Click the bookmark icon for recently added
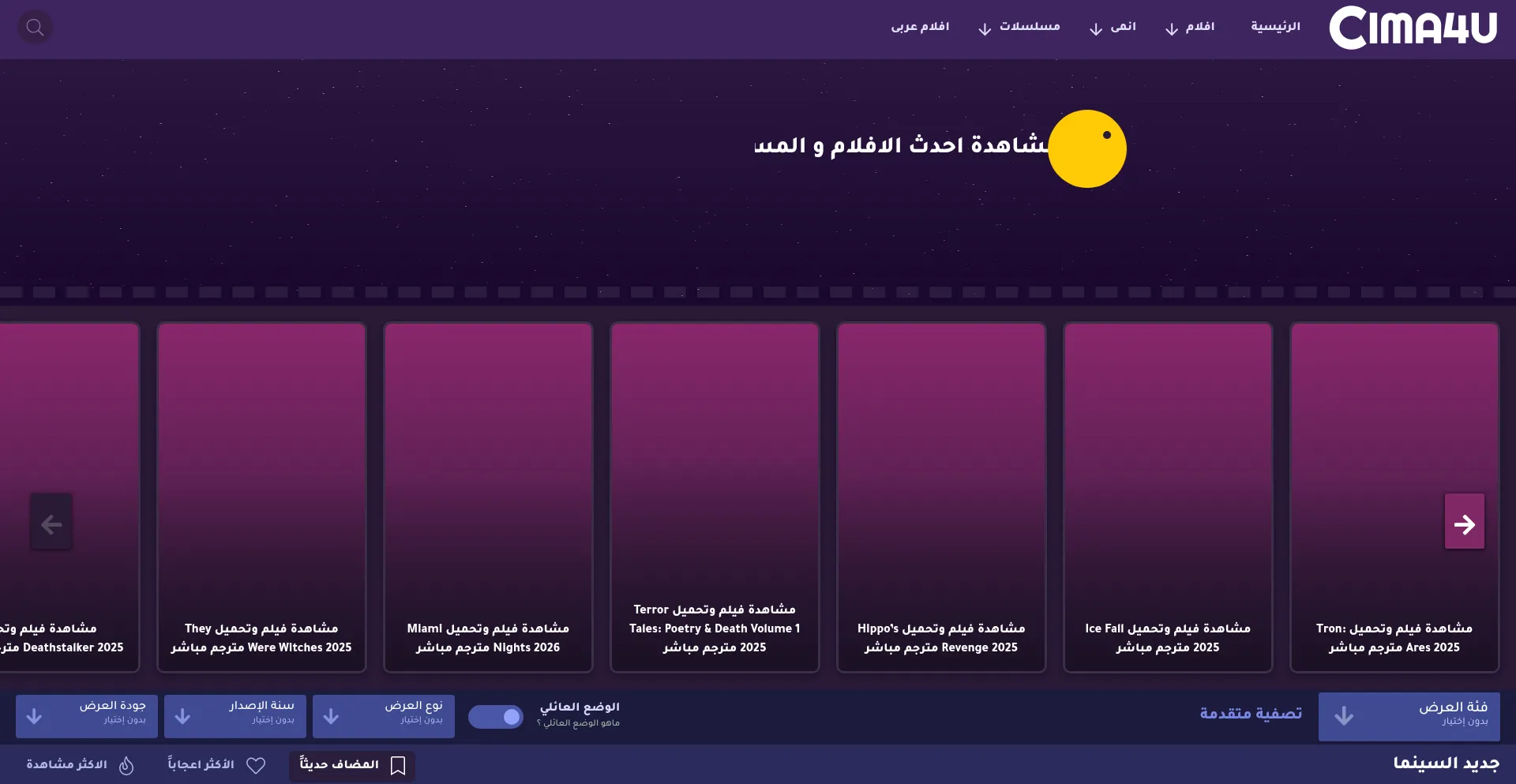 (x=398, y=765)
